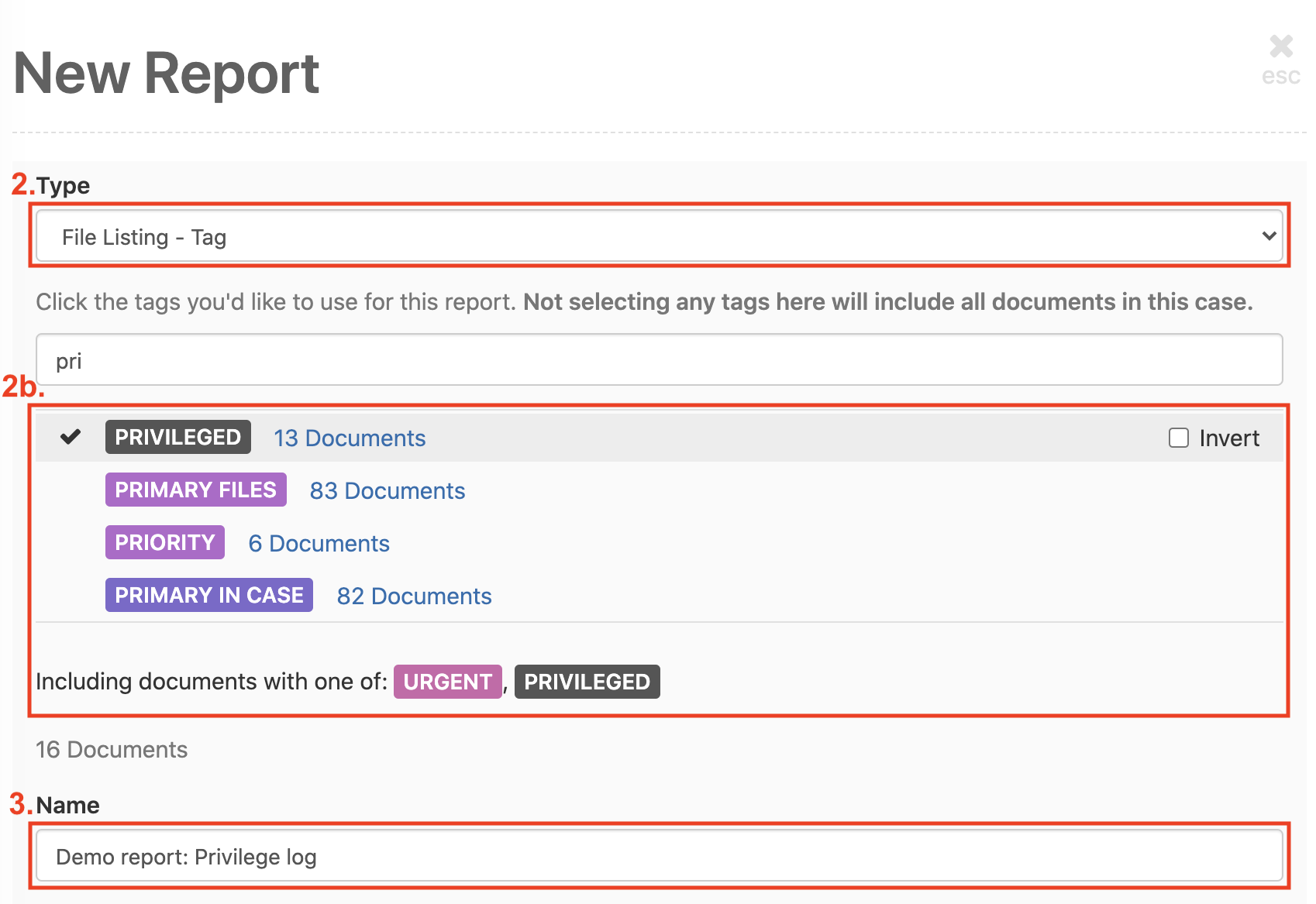1316x904 pixels.
Task: Select the PRIMARY FILES tag badge
Action: point(195,489)
